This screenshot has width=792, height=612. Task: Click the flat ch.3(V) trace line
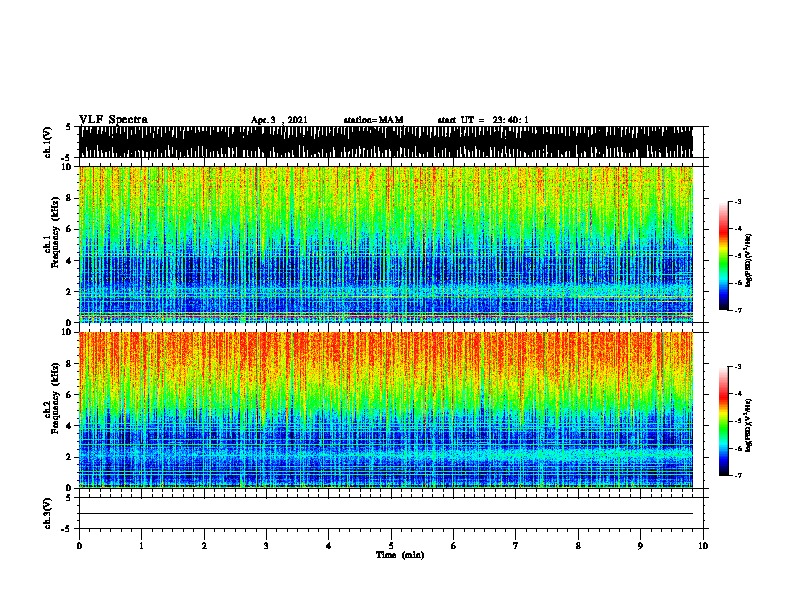pos(386,514)
